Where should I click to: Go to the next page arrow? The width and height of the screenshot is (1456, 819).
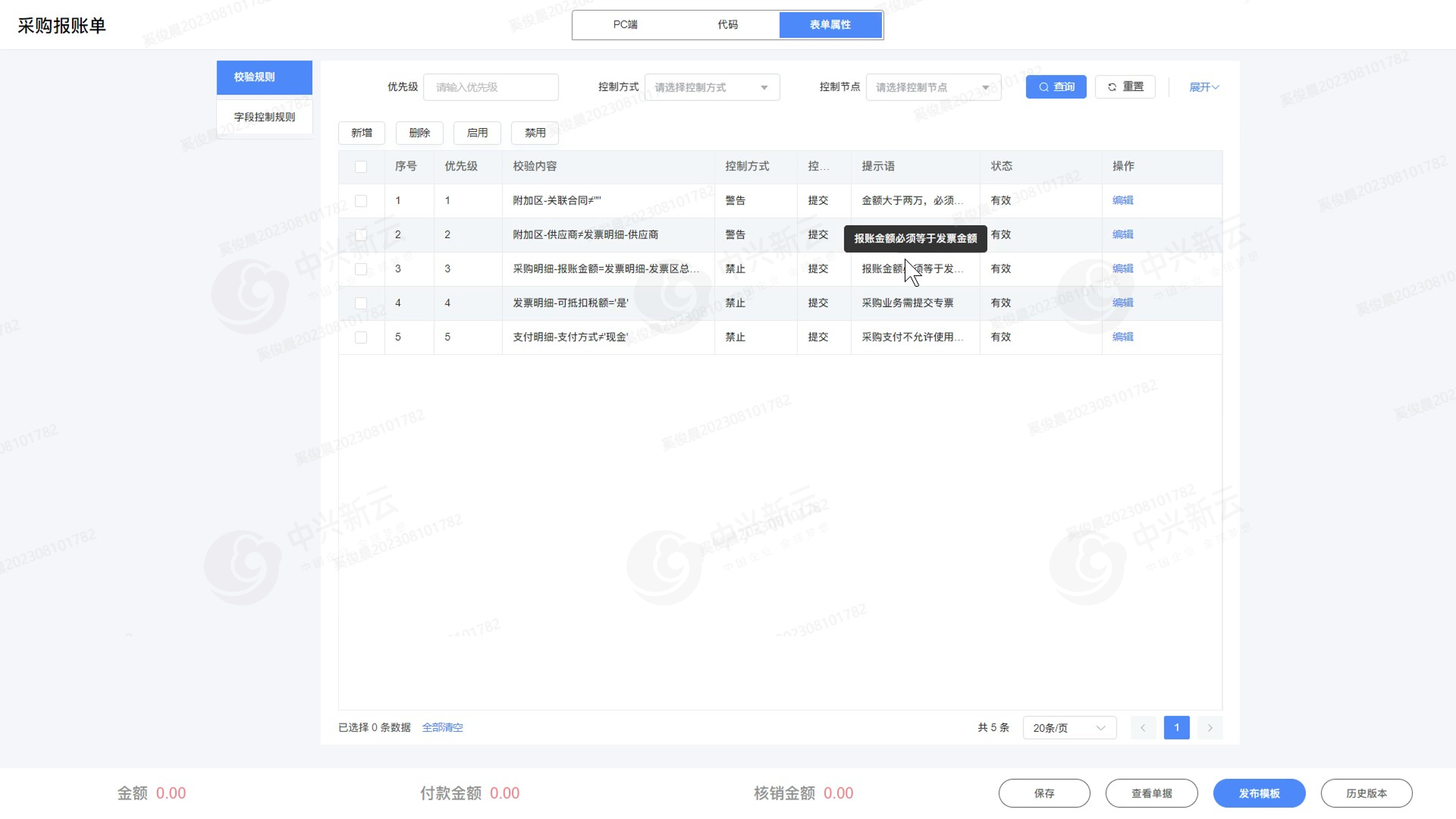[1209, 727]
